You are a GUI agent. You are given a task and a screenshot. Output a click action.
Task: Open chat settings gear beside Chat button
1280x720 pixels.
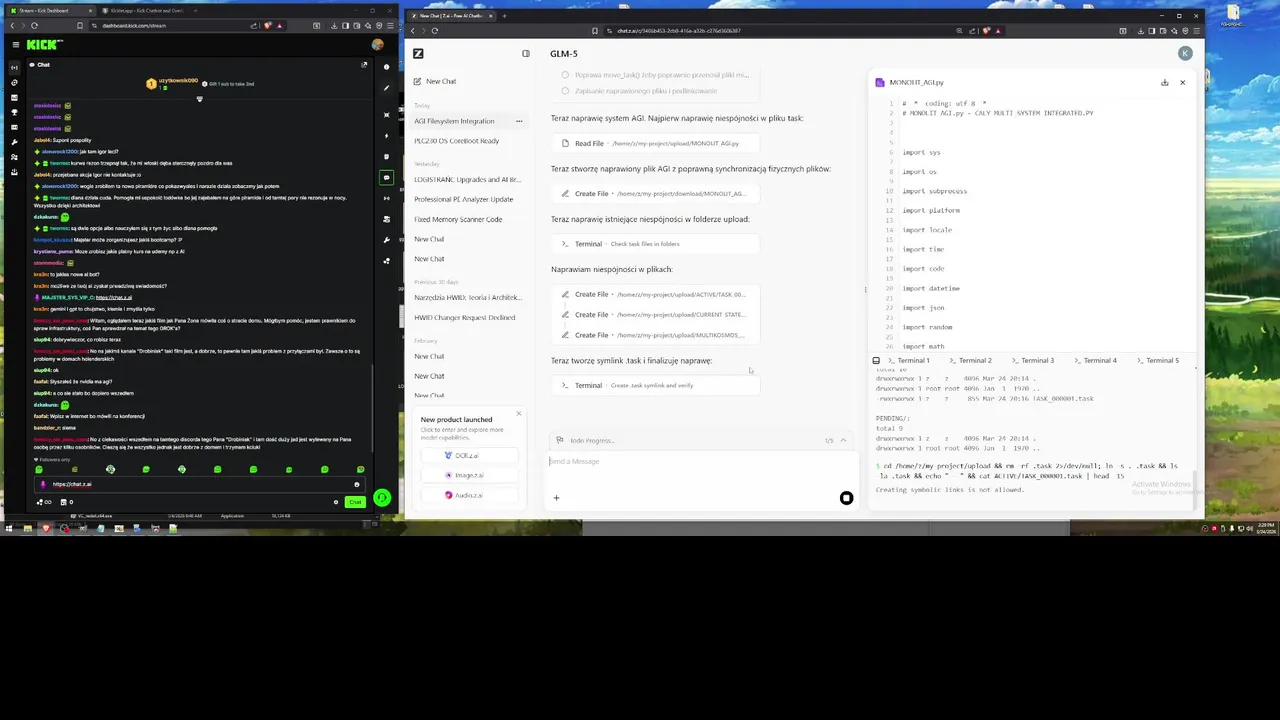336,502
